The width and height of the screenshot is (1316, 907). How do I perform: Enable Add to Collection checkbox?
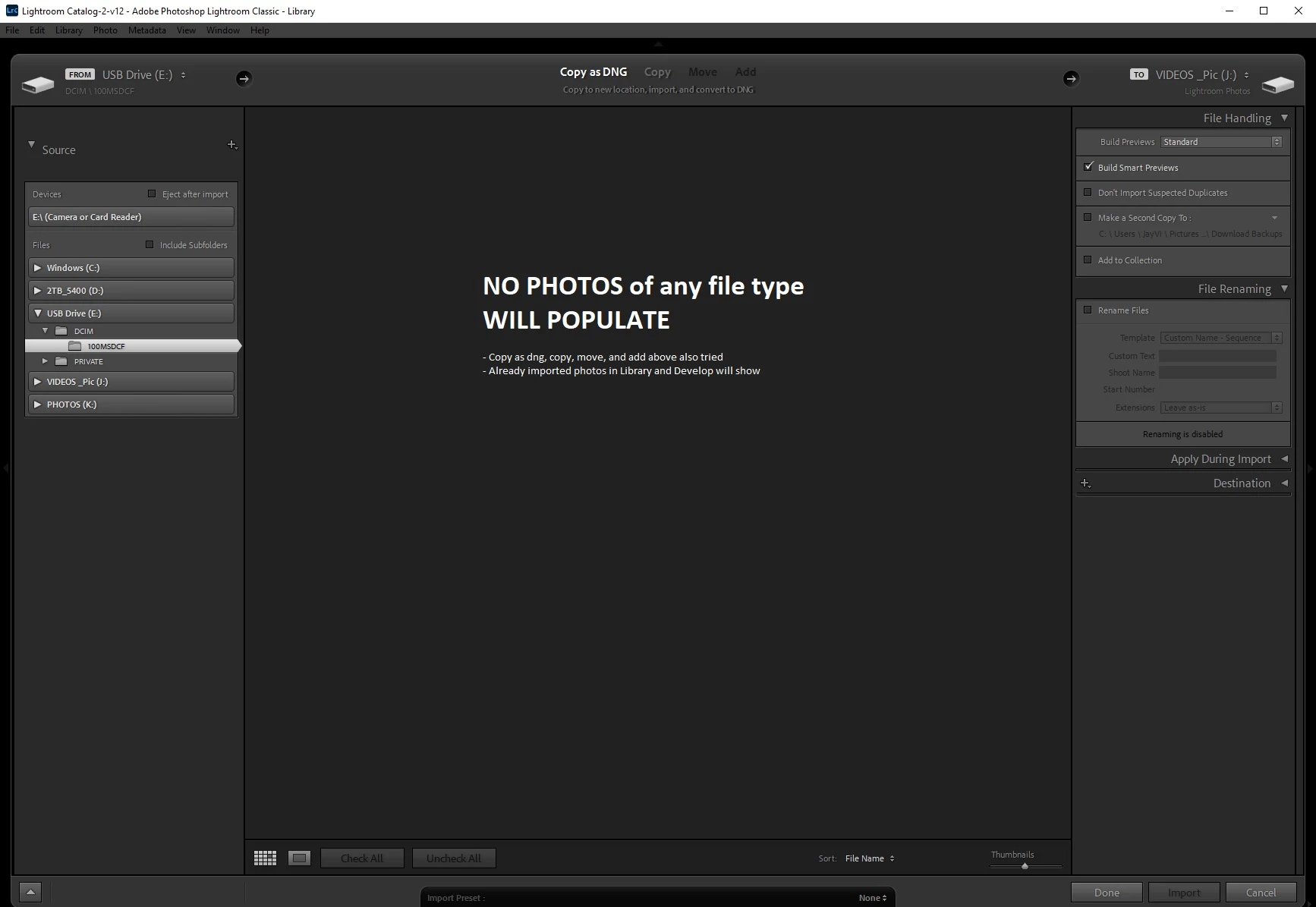[1088, 260]
